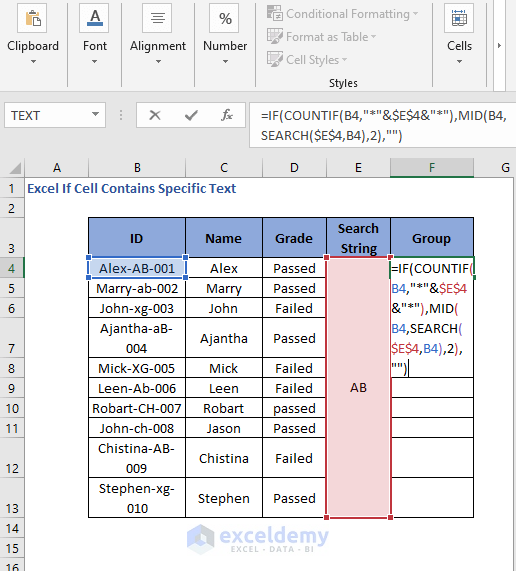The image size is (516, 571).
Task: Open the Font group
Action: point(95,35)
